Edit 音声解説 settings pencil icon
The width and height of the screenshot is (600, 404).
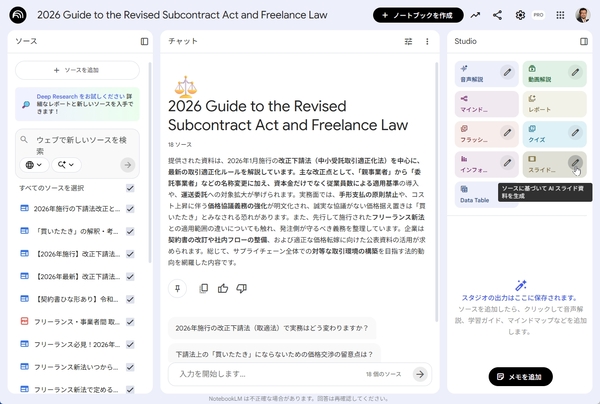(x=507, y=72)
